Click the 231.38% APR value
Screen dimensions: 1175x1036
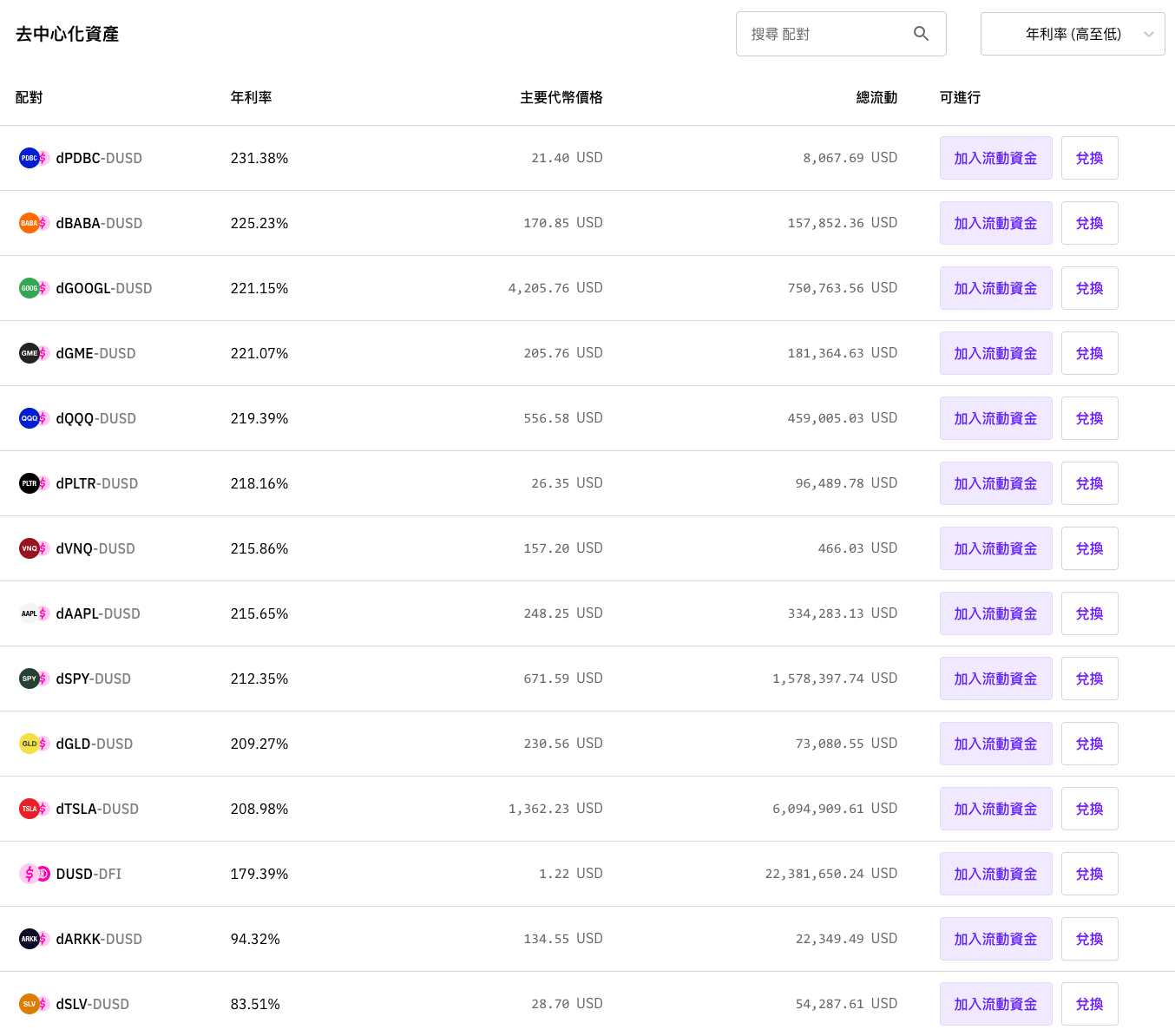pos(259,158)
